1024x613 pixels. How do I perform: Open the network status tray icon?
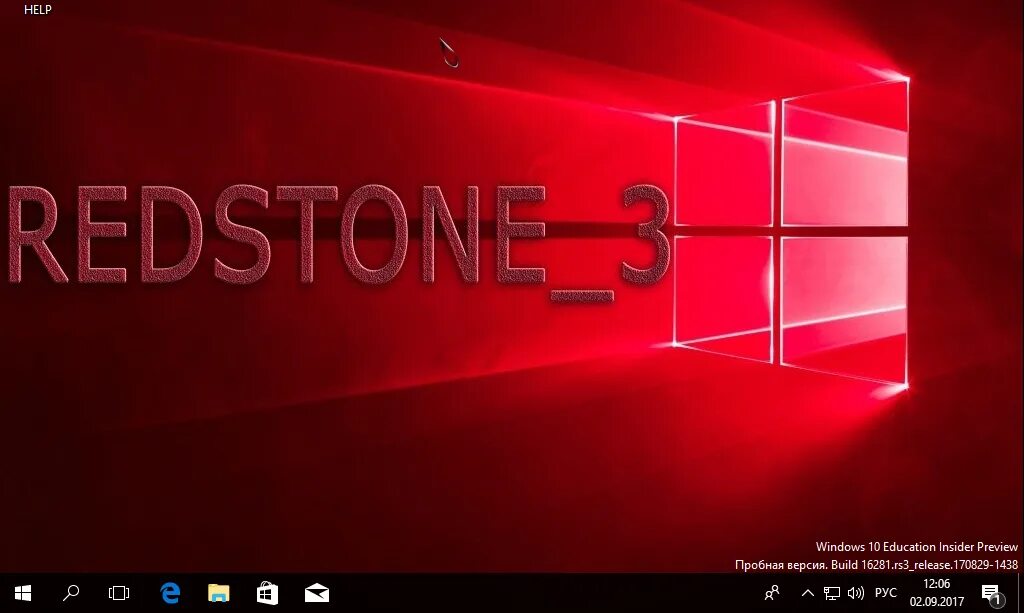831,593
